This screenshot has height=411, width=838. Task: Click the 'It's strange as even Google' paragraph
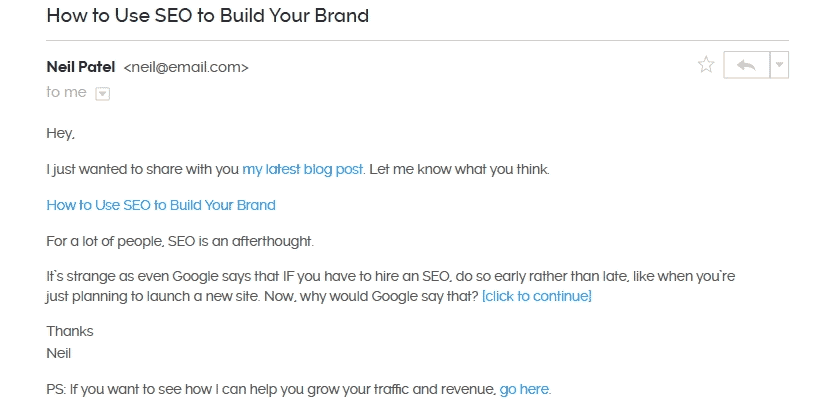pos(391,286)
